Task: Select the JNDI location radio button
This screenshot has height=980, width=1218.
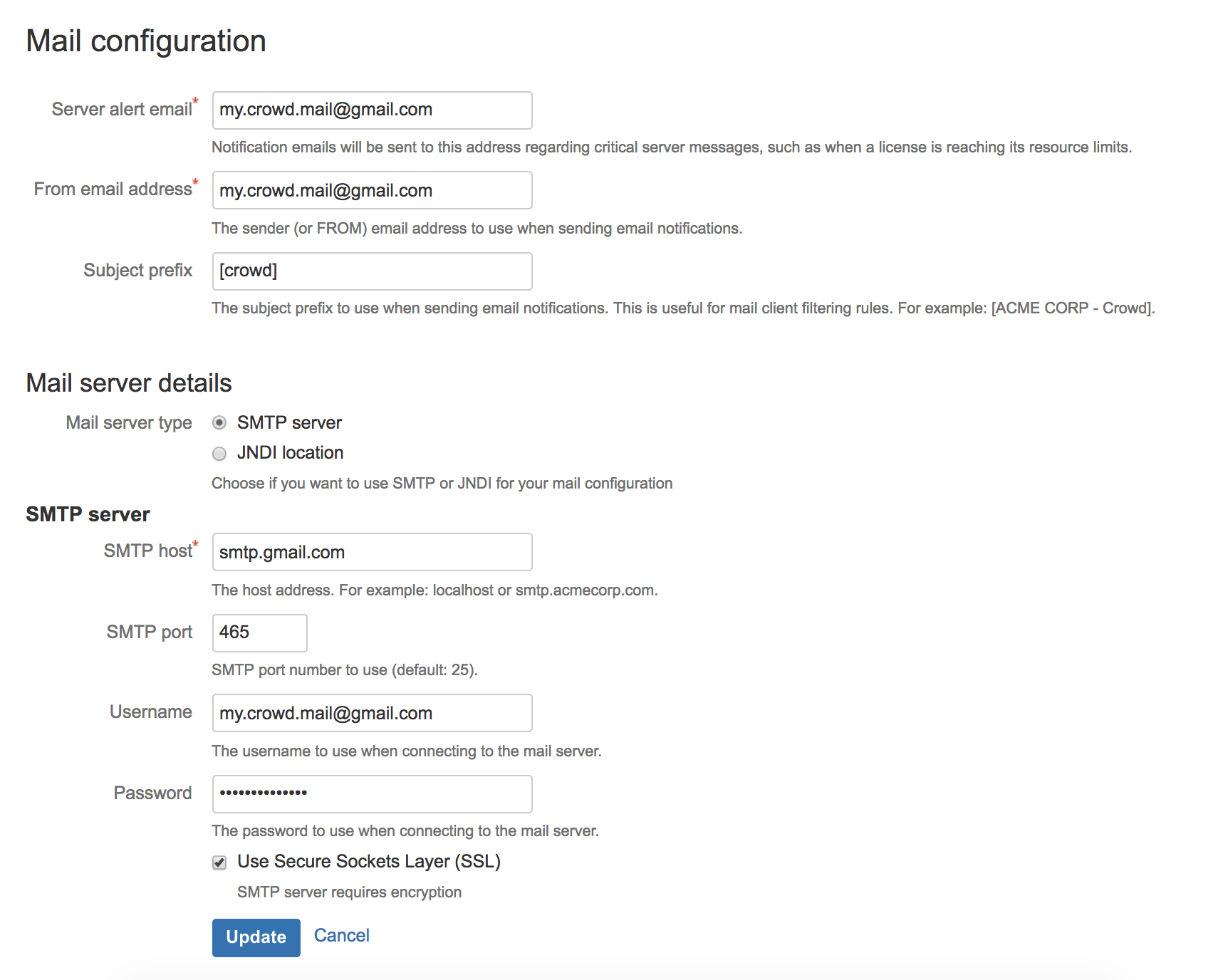Action: [x=219, y=454]
